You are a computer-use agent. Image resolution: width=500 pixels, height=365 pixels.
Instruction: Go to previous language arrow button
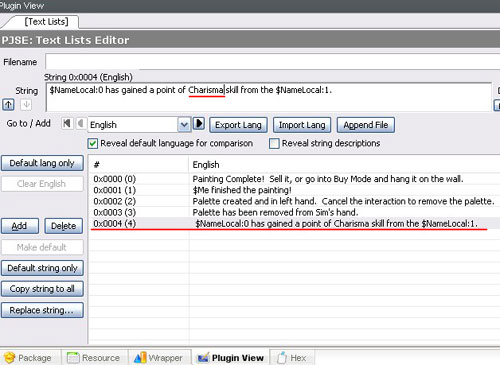pyautogui.click(x=81, y=123)
